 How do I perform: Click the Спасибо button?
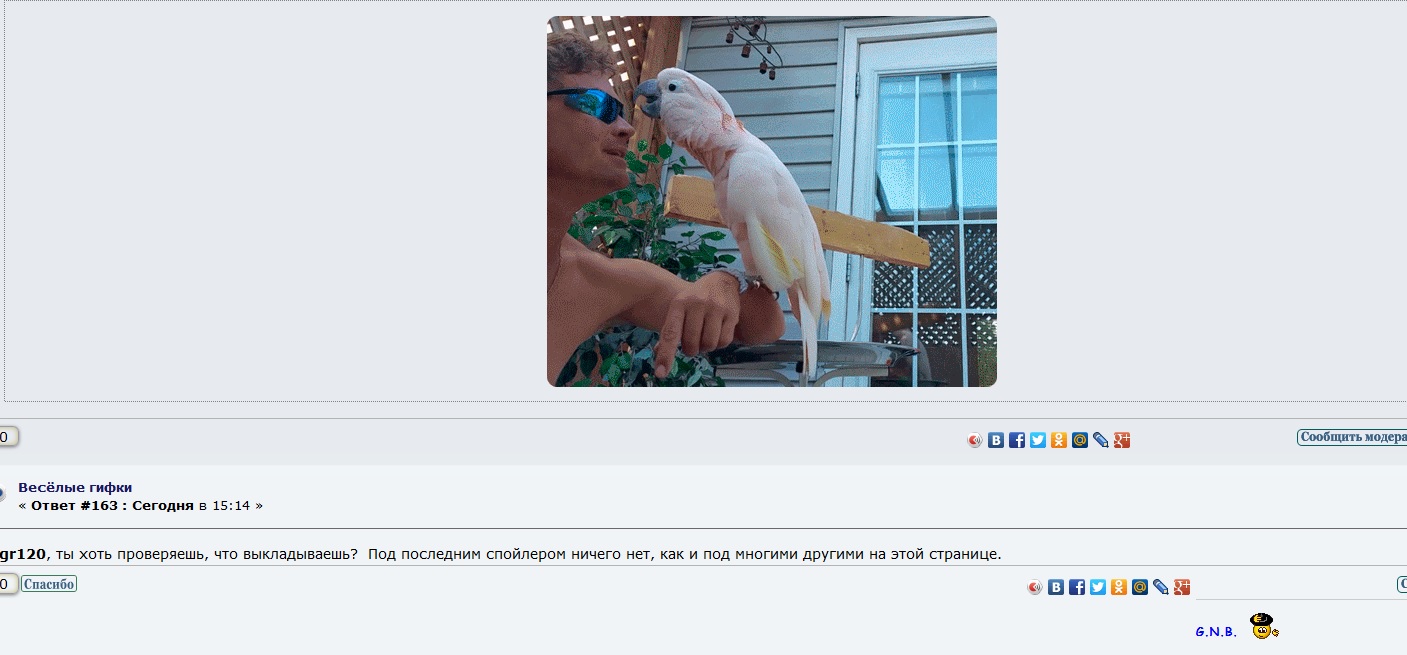click(x=49, y=584)
